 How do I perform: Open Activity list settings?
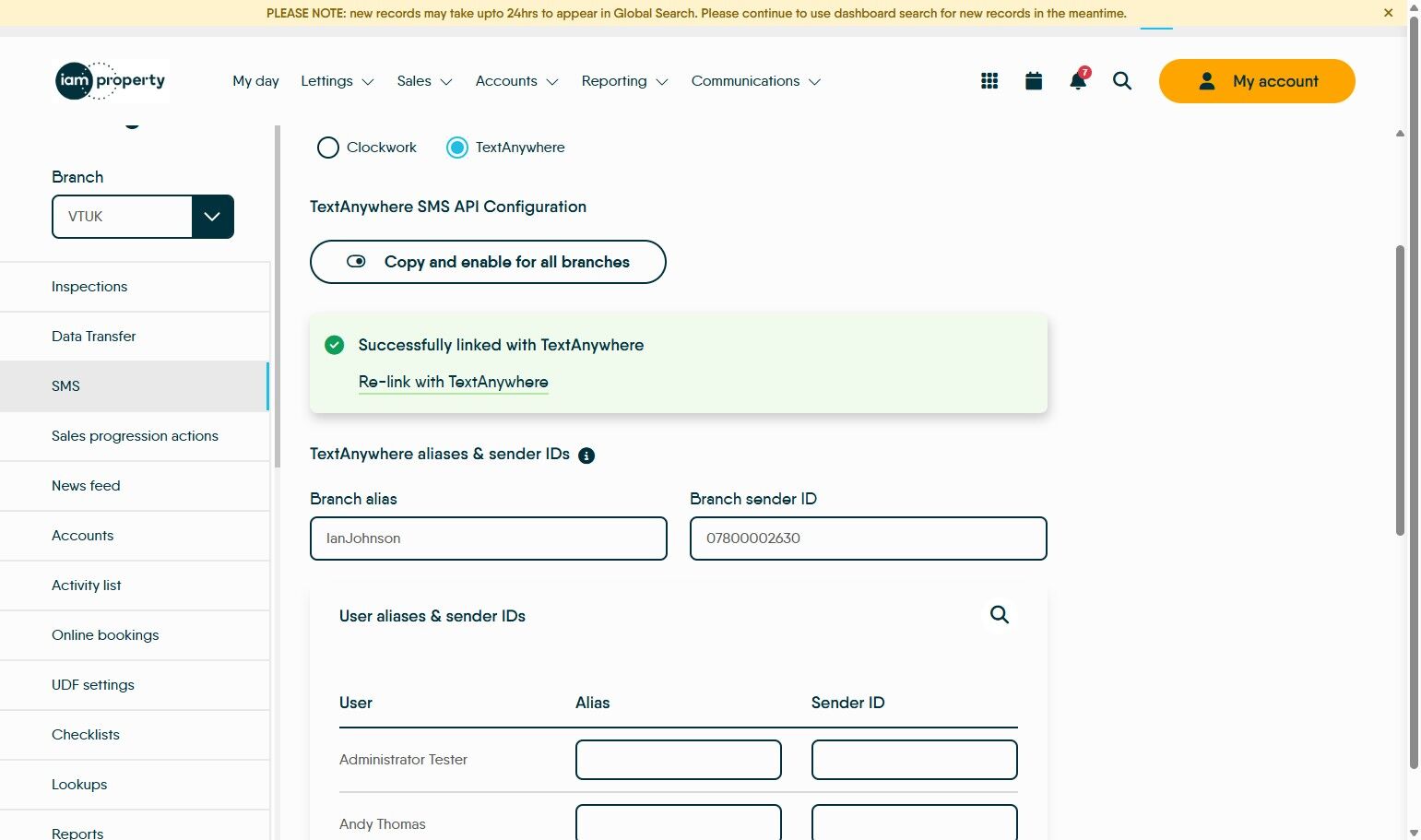coord(135,586)
